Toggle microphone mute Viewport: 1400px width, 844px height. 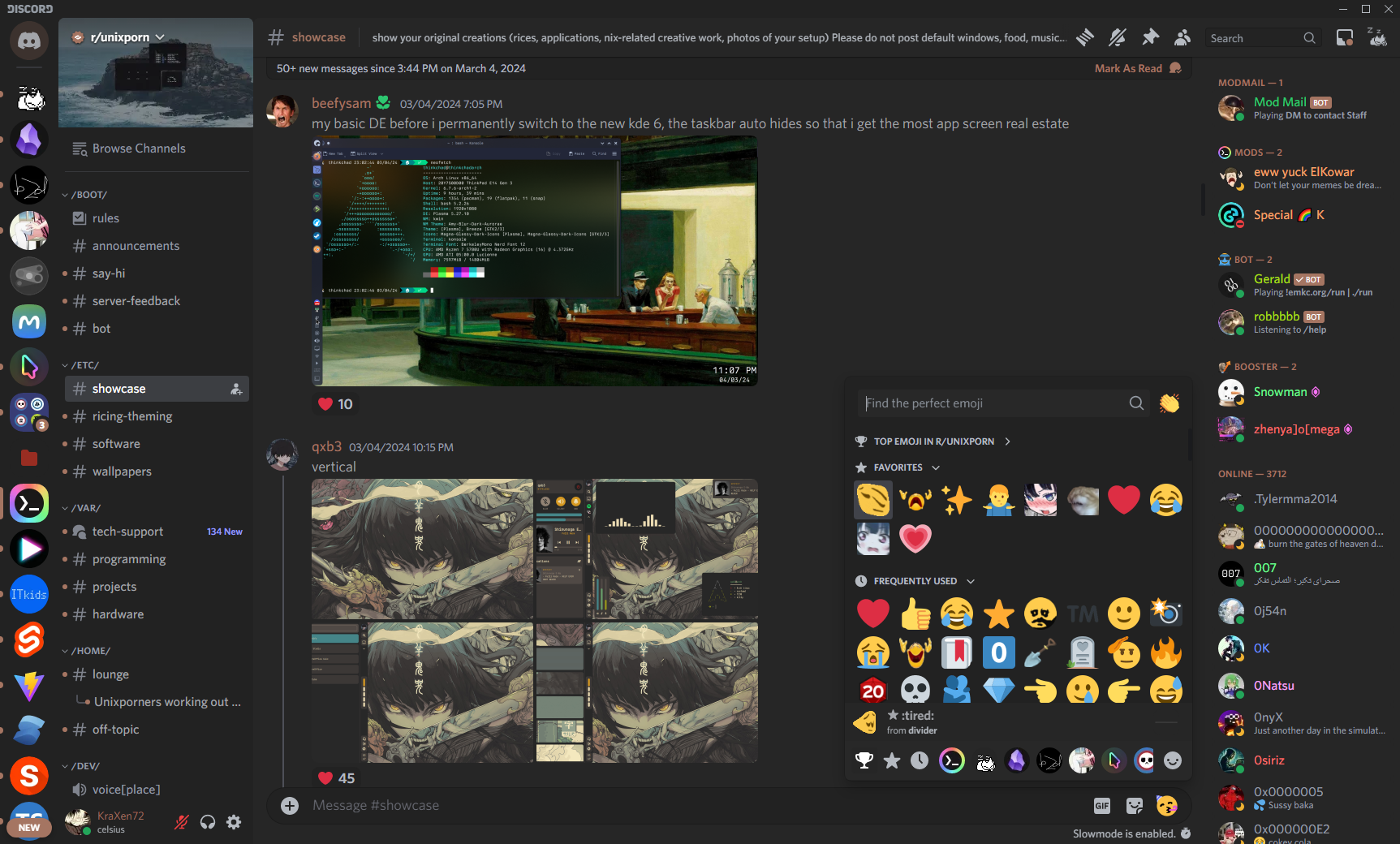click(x=182, y=822)
